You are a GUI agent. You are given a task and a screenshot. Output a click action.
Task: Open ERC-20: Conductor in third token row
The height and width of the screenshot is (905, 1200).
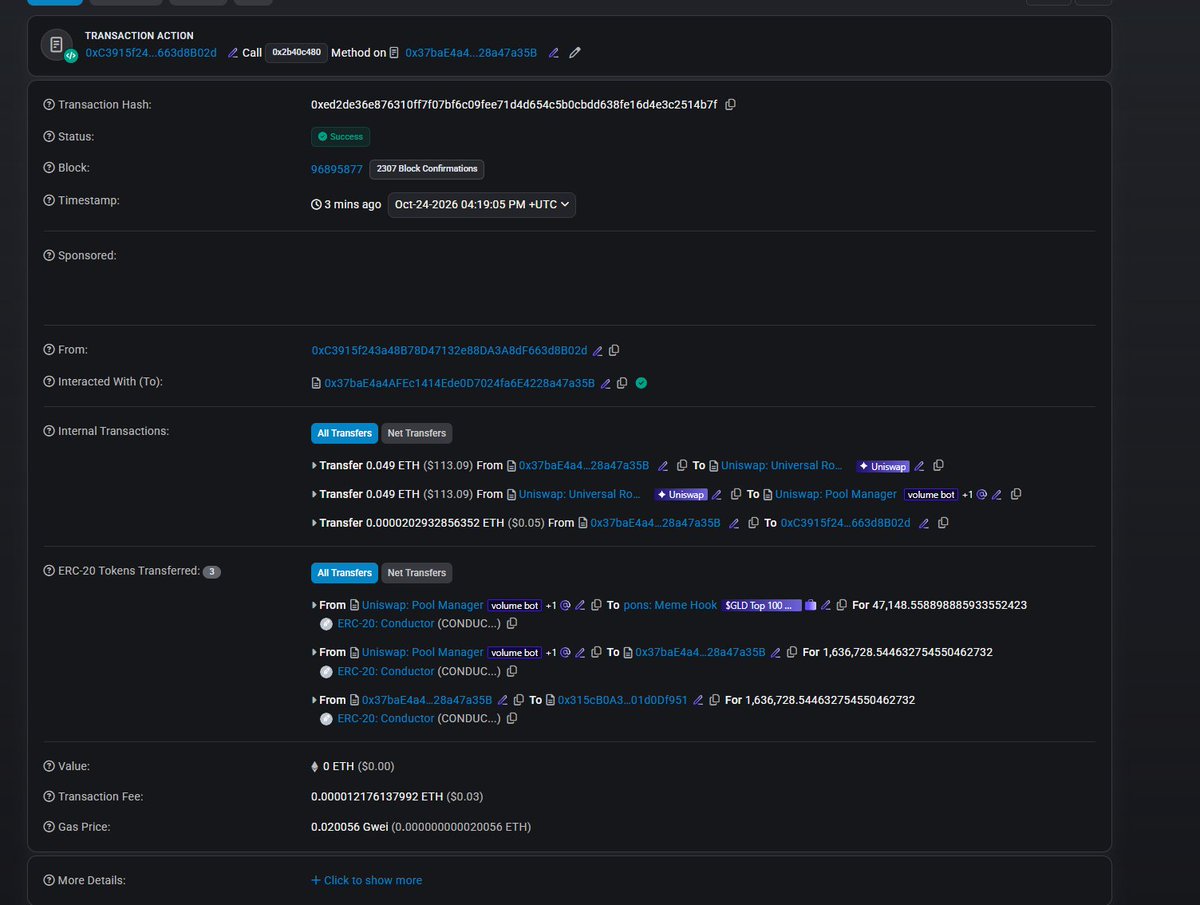tap(385, 719)
